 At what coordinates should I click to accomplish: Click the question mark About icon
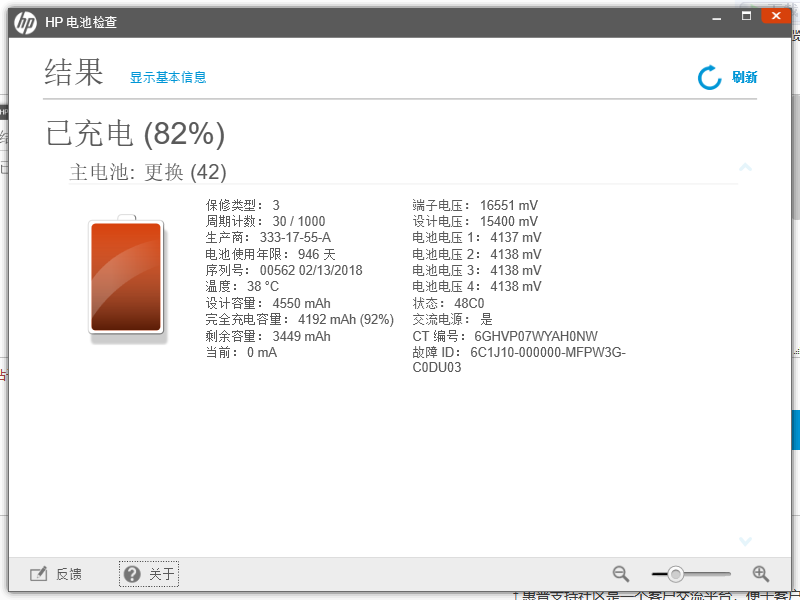coord(132,574)
